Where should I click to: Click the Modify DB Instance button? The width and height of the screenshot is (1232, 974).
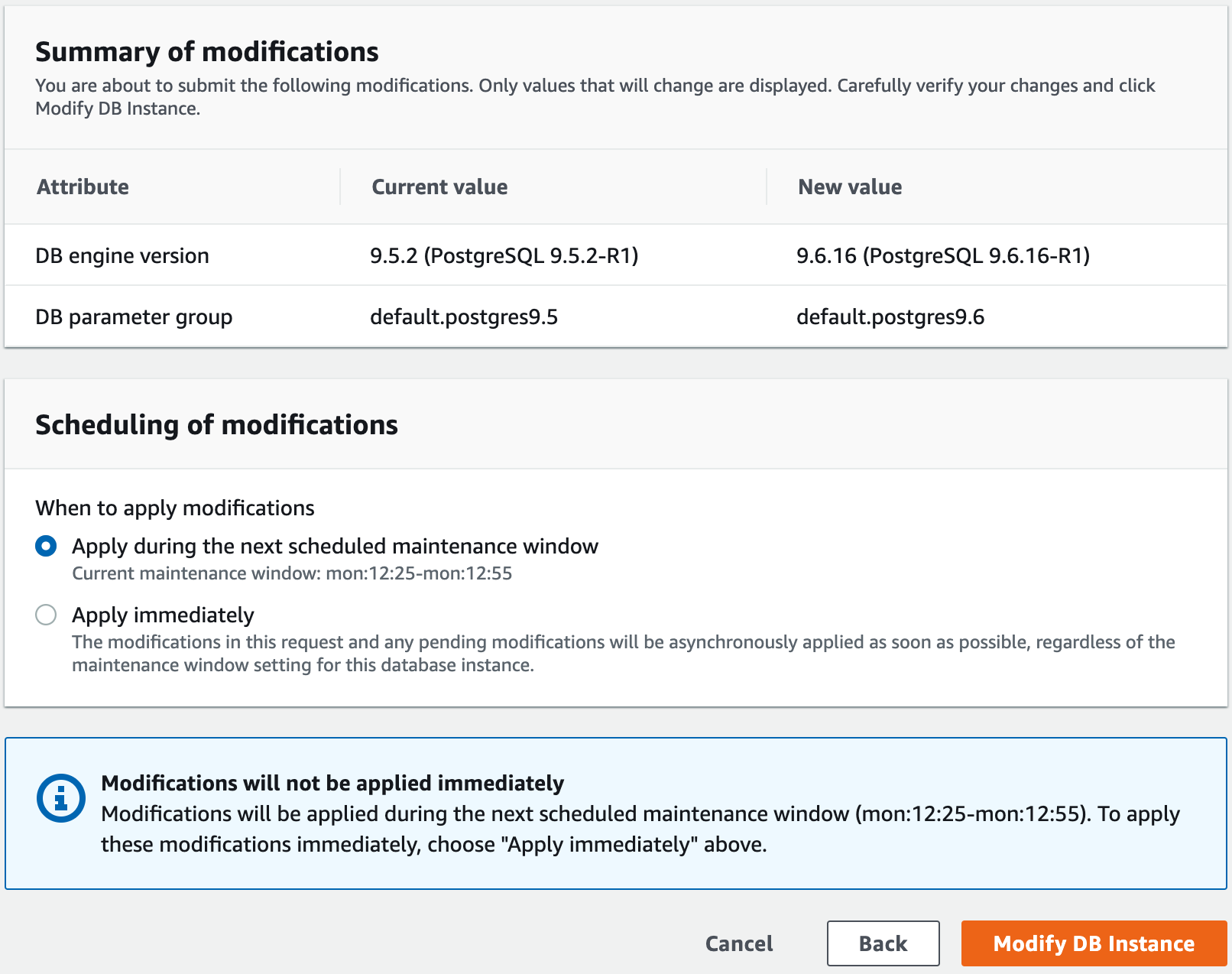tap(1094, 943)
